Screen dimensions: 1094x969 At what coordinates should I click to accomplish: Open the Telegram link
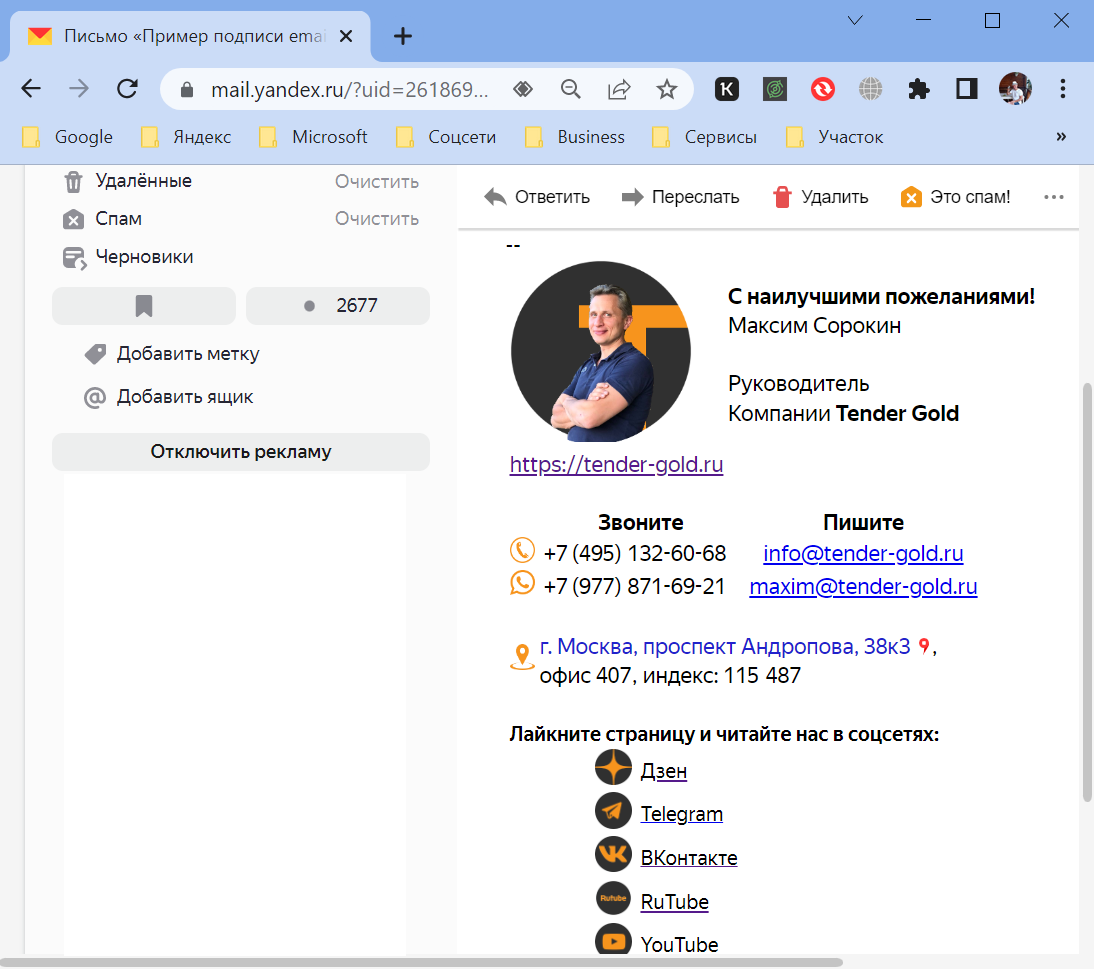(x=682, y=814)
